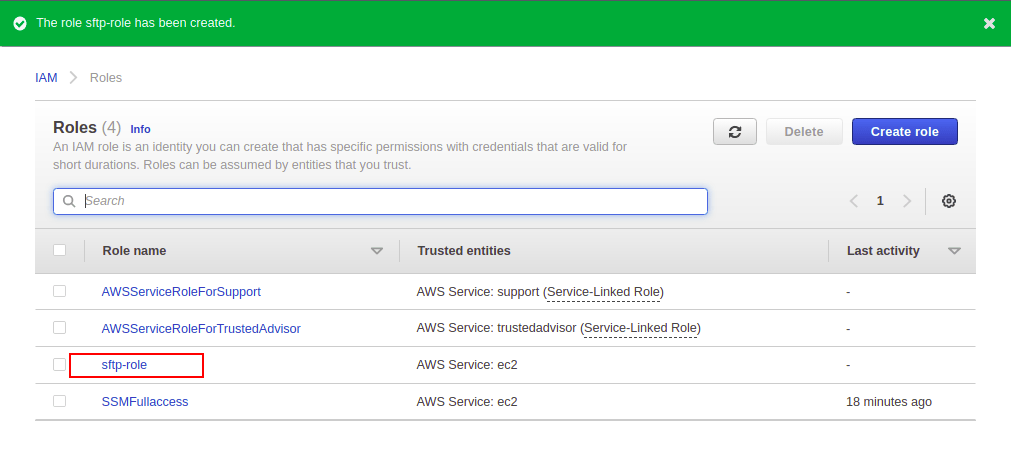Click the Role name column header
The image size is (1011, 454).
click(134, 251)
